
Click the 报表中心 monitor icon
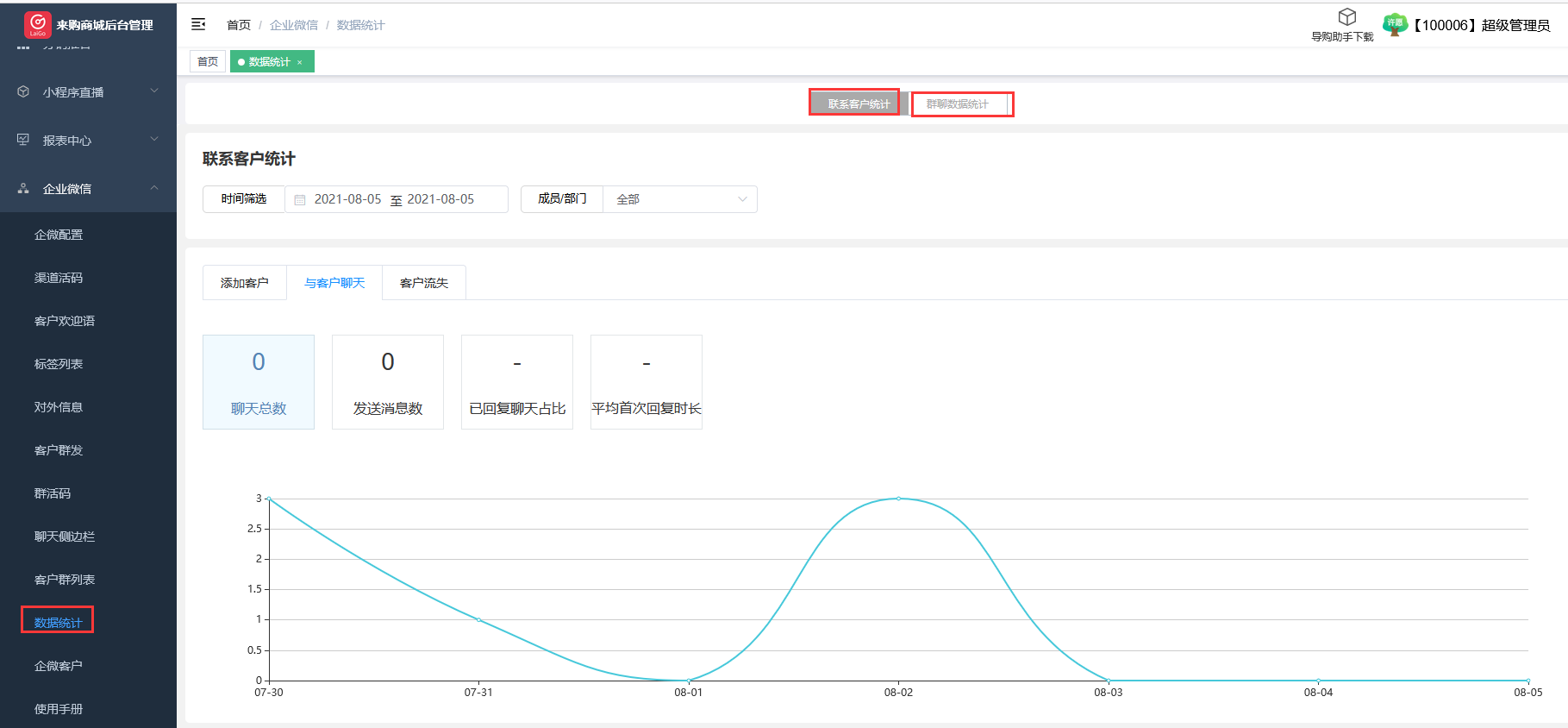pyautogui.click(x=23, y=140)
